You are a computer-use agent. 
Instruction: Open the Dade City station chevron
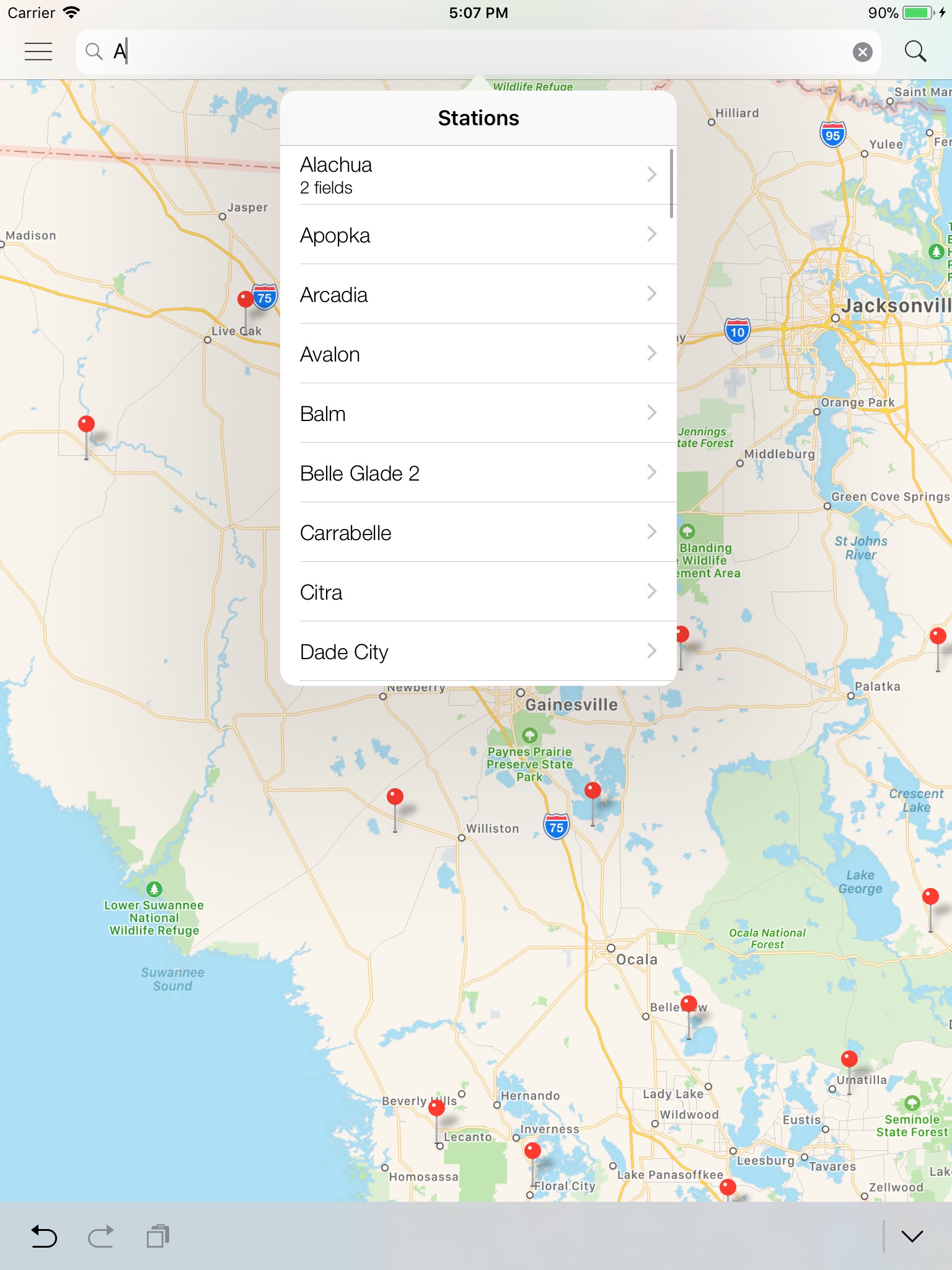[651, 651]
